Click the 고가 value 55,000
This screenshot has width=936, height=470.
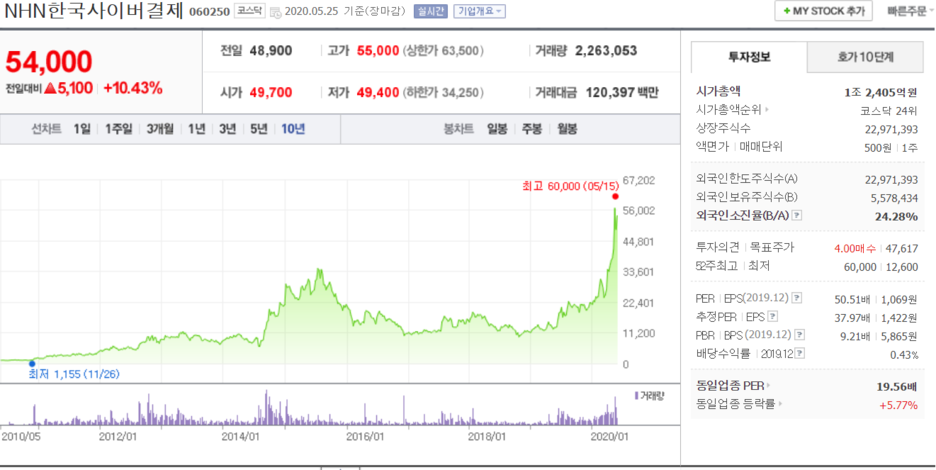(377, 51)
